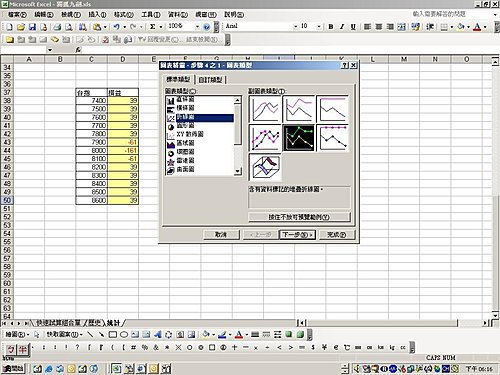Toggle Underline formatting button

[353, 27]
